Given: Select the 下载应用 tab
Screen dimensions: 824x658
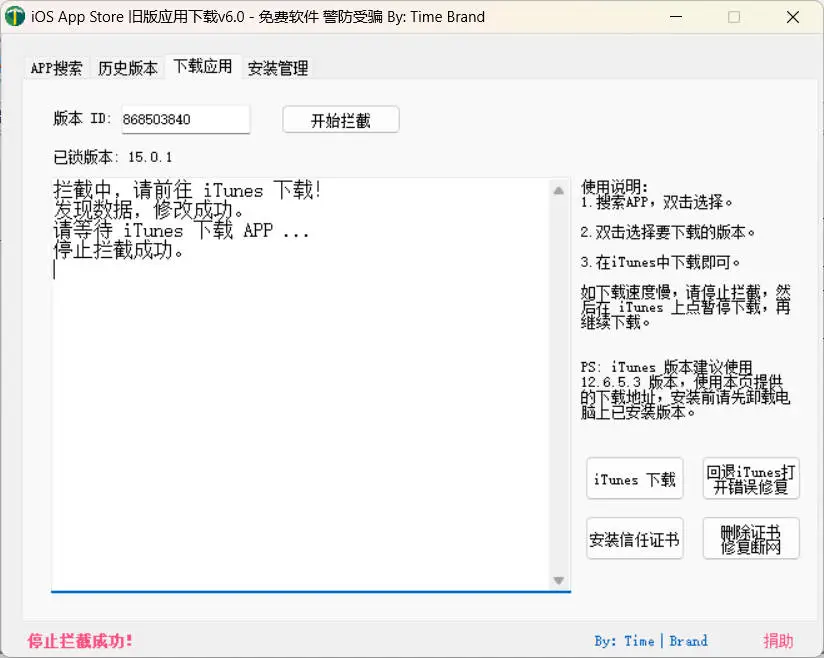Looking at the screenshot, I should coord(202,68).
